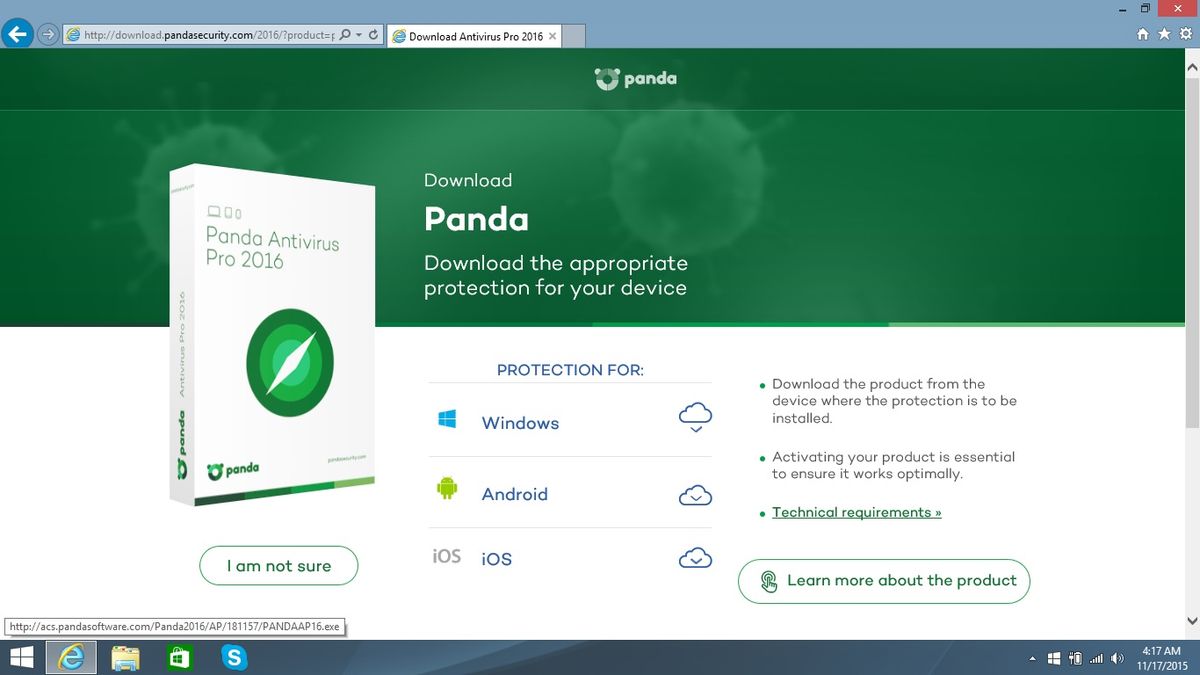
Task: Close the Download Antivirus Pro 2016 tab
Action: click(x=553, y=36)
